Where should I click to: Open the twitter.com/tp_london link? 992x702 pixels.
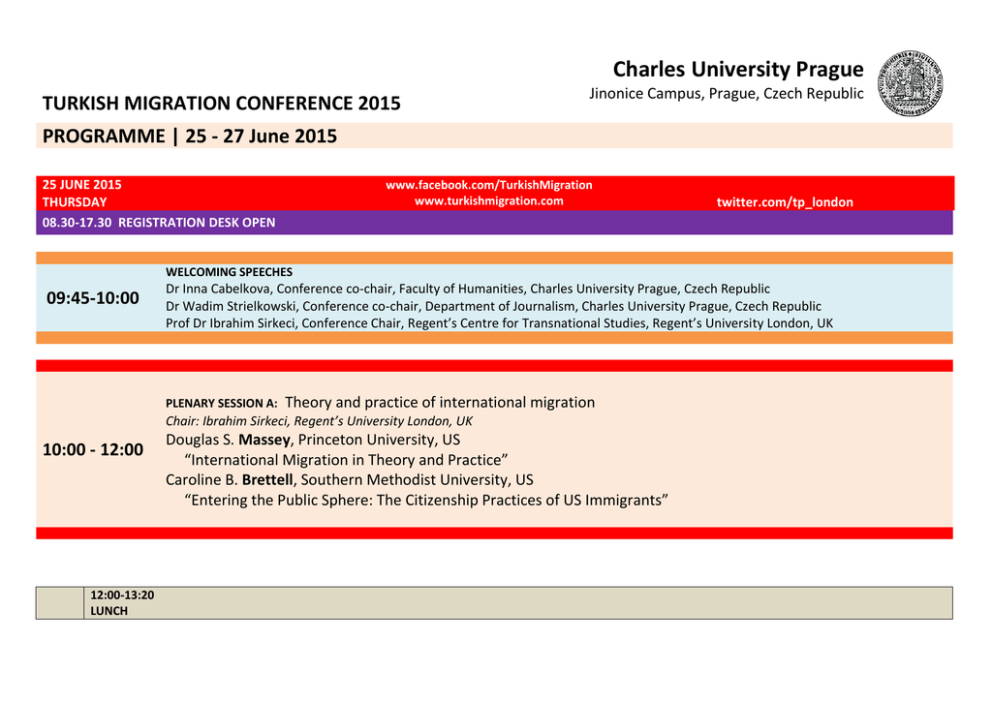[x=784, y=202]
